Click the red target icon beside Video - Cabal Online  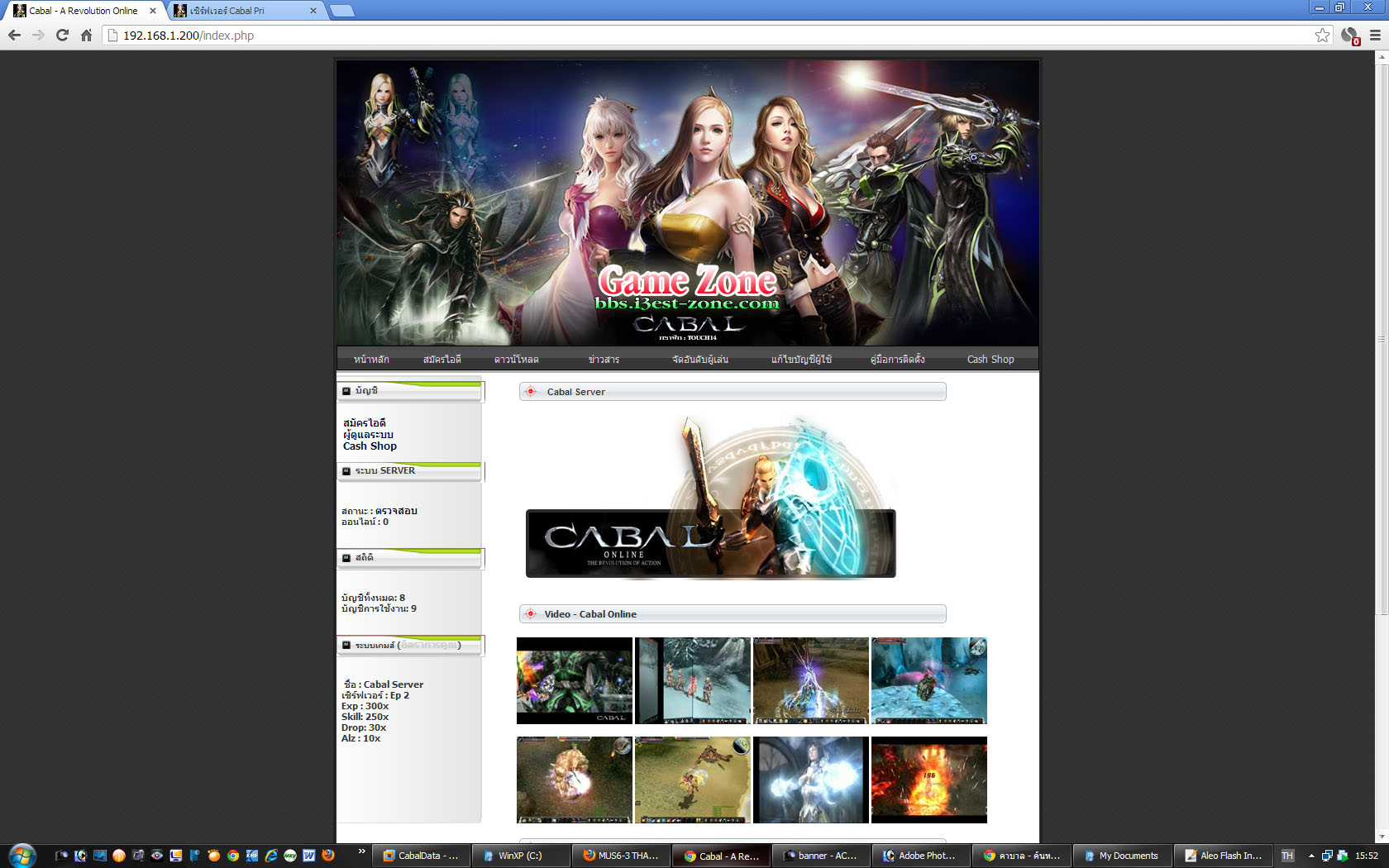pos(531,614)
